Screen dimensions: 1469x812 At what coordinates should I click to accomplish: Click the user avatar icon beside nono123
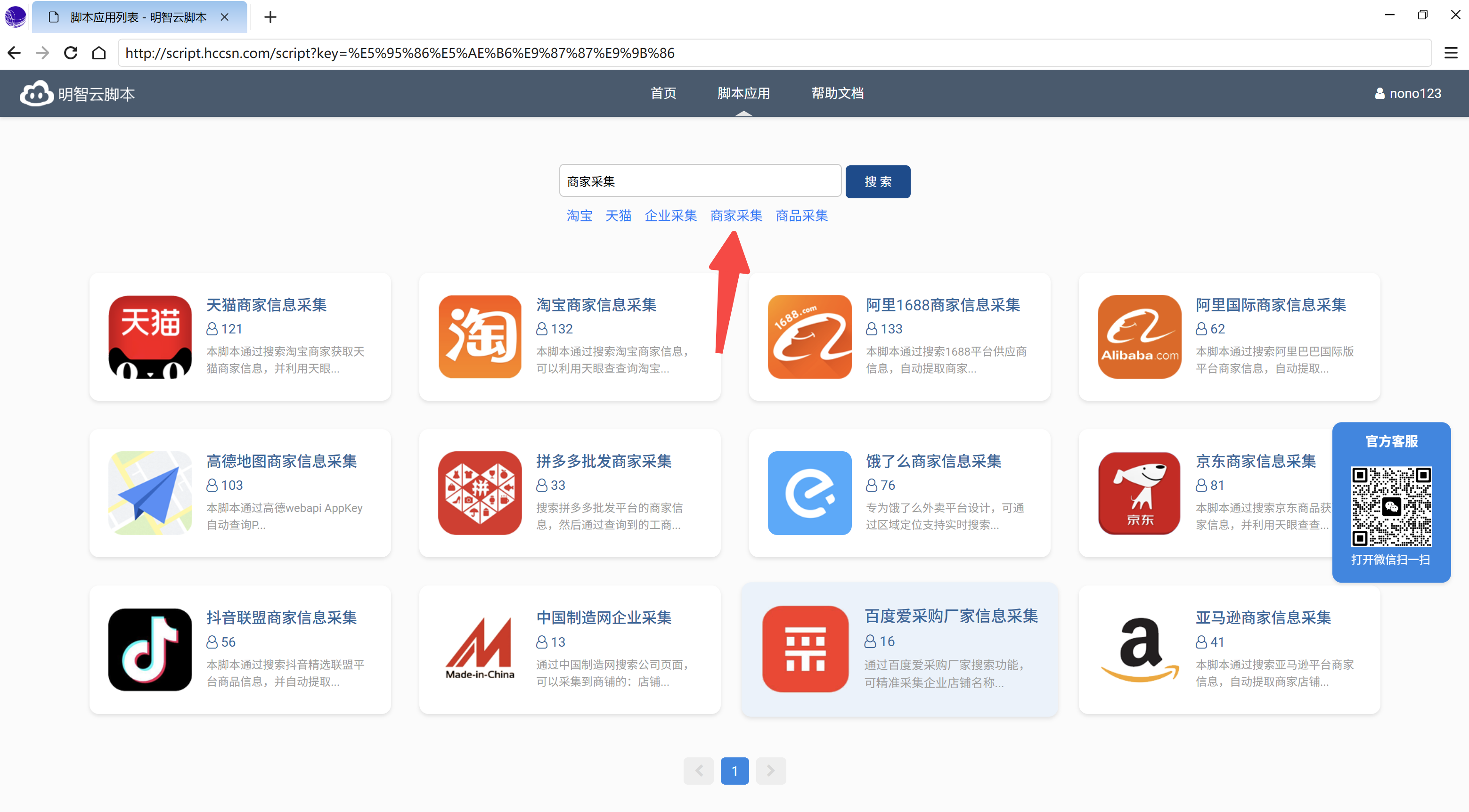(1379, 94)
